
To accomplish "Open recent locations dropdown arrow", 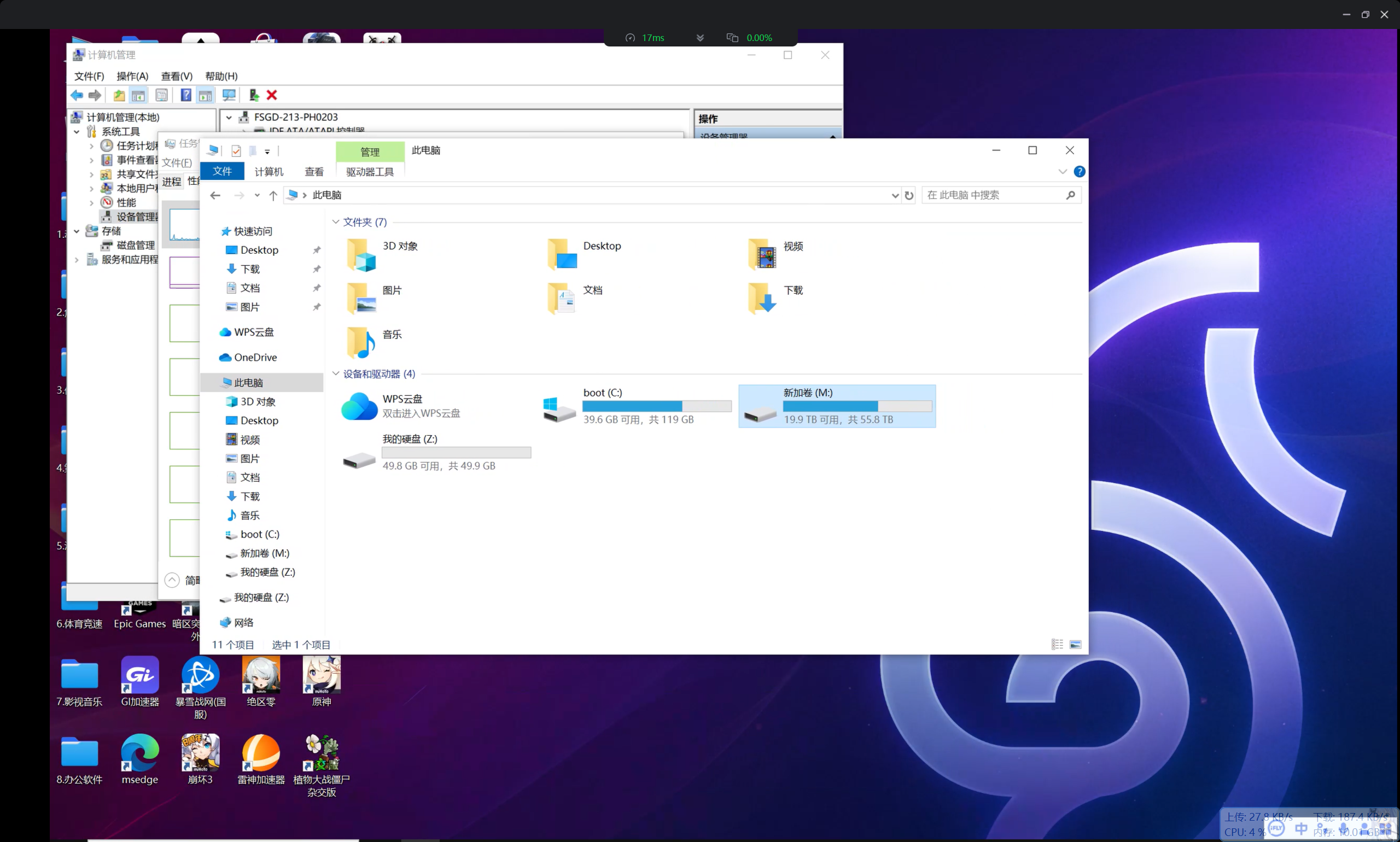I will pos(257,195).
